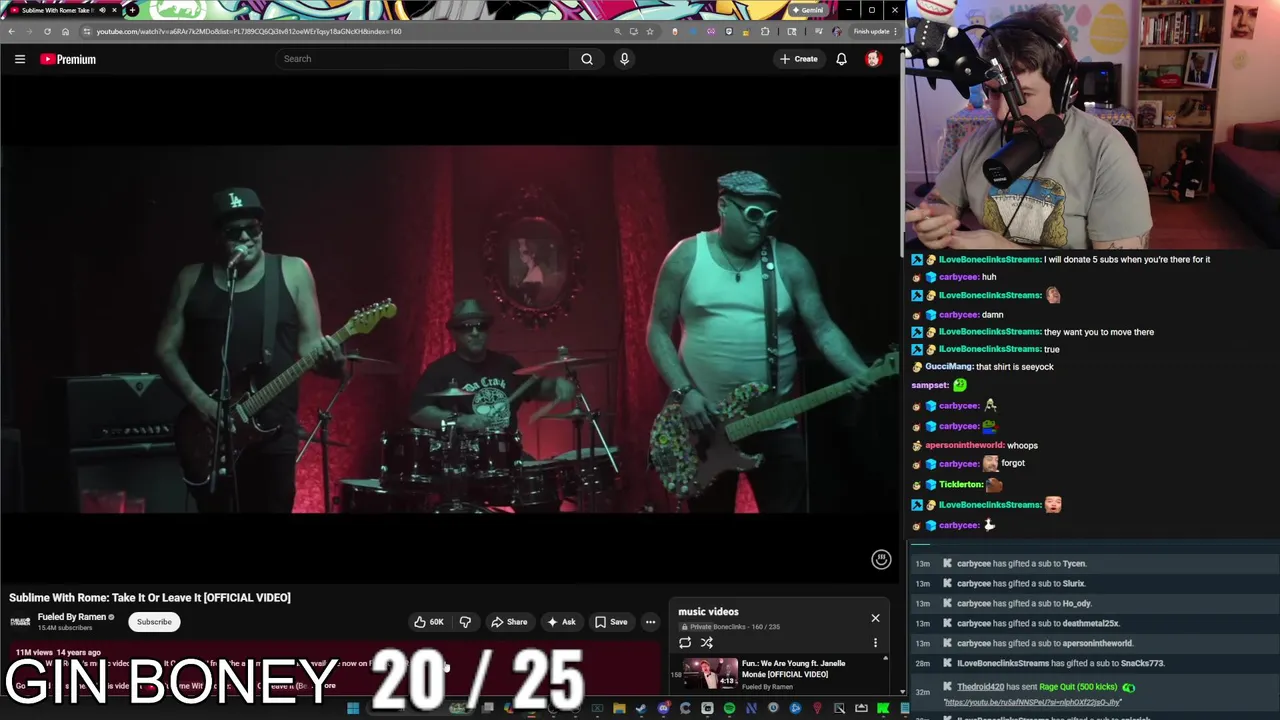Click playlist 'Private' lock badge
Viewport: 1280px width, 720px height.
[696, 627]
